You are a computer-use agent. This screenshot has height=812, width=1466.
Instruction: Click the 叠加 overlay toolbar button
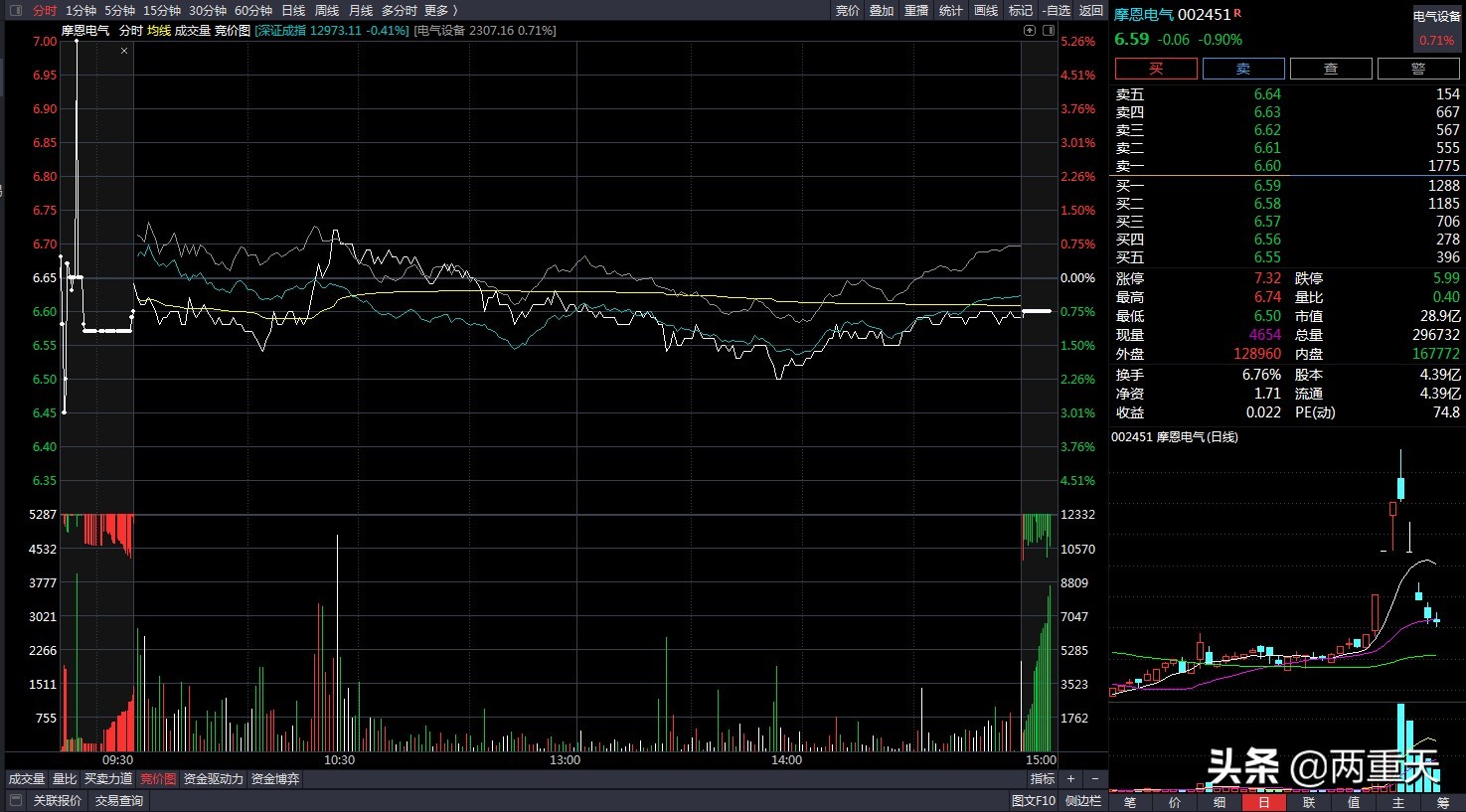[882, 10]
